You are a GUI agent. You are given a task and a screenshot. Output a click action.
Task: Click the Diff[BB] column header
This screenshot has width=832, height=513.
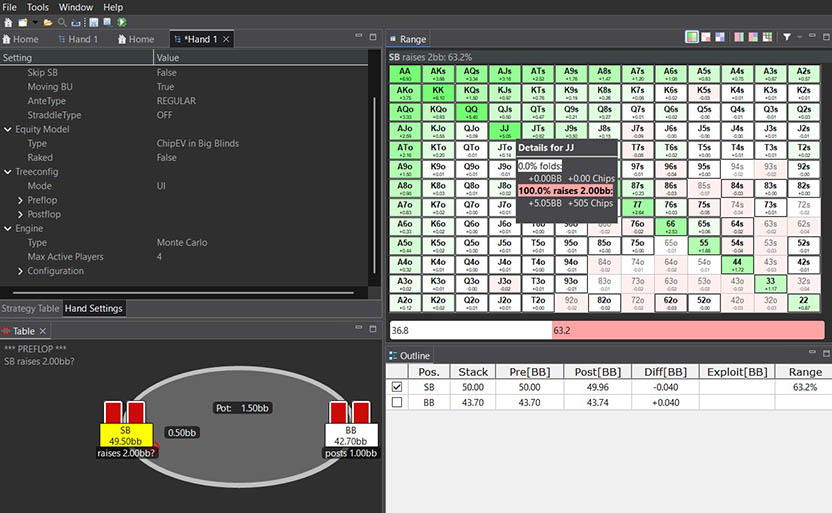665,372
